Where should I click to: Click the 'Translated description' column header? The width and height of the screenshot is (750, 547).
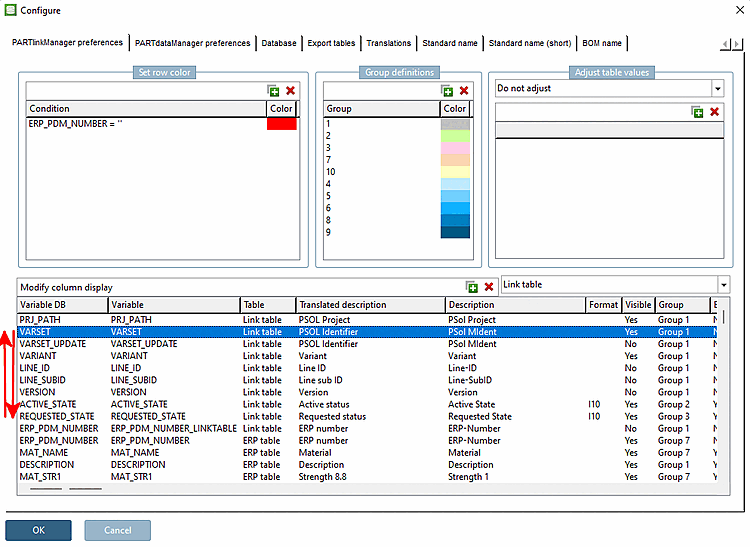click(x=369, y=305)
